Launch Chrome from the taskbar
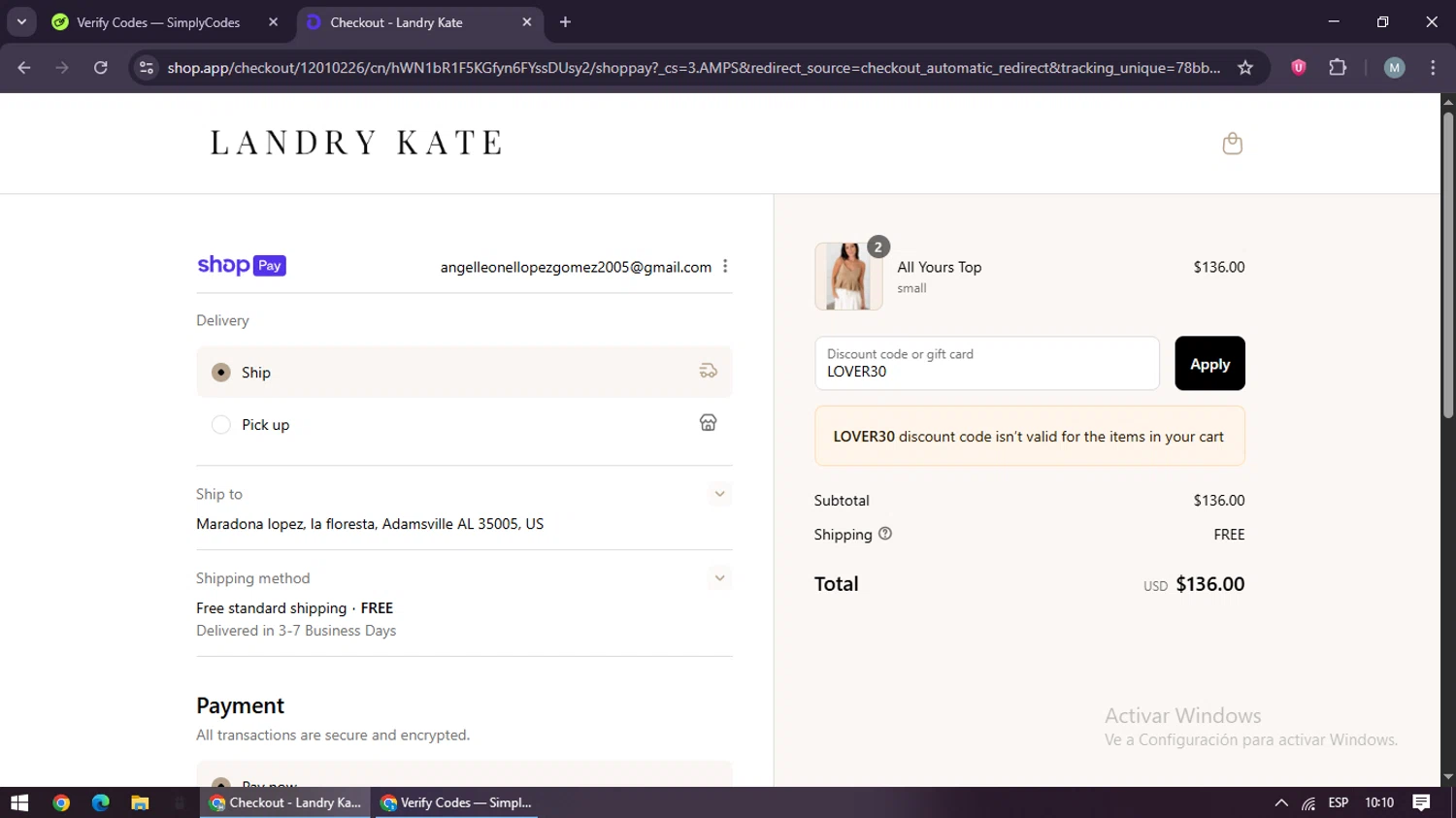 coord(61,802)
